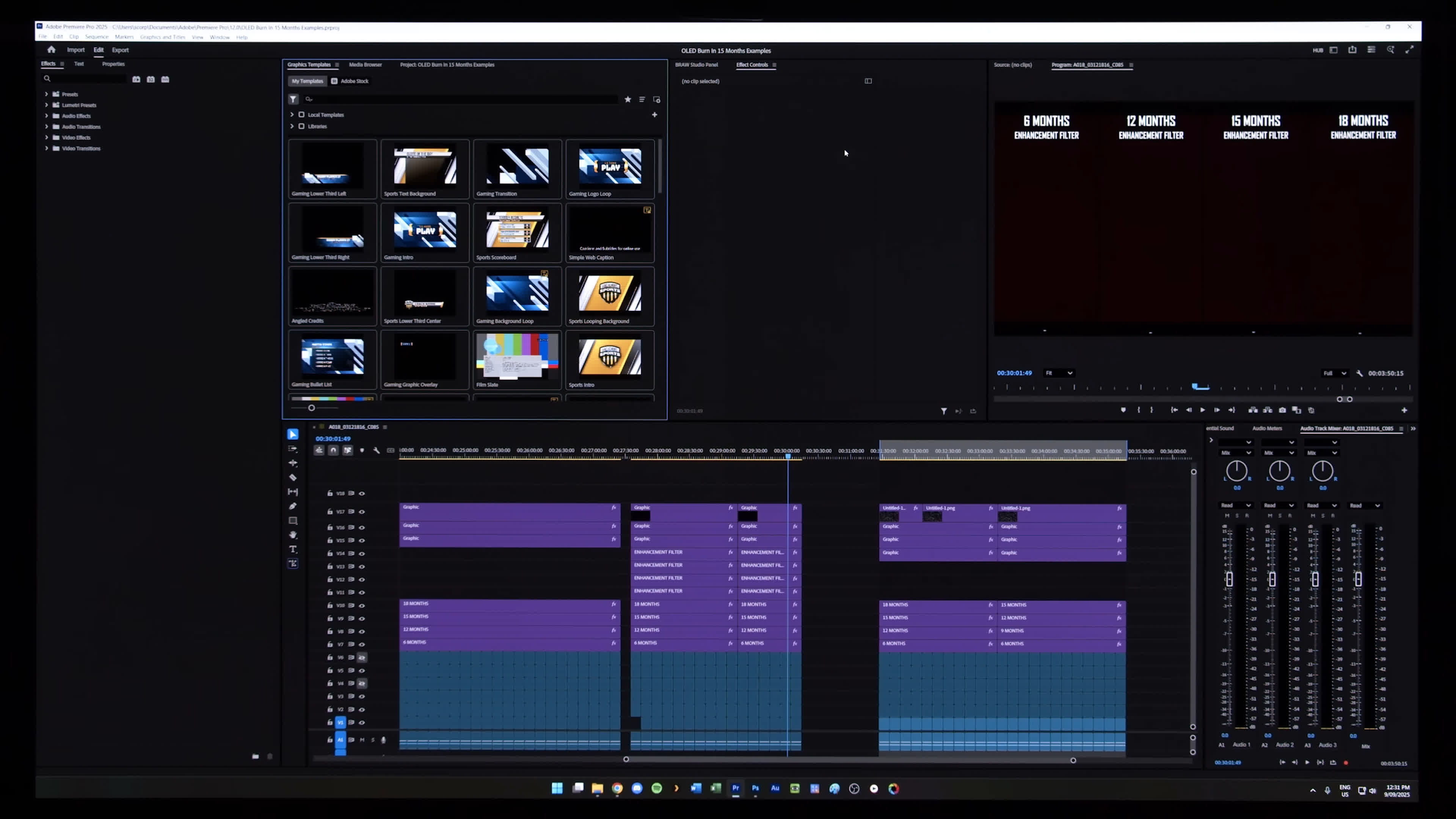Screen dimensions: 1456x819
Task: Click Effect Controls filter funnel icon
Action: coord(943,411)
